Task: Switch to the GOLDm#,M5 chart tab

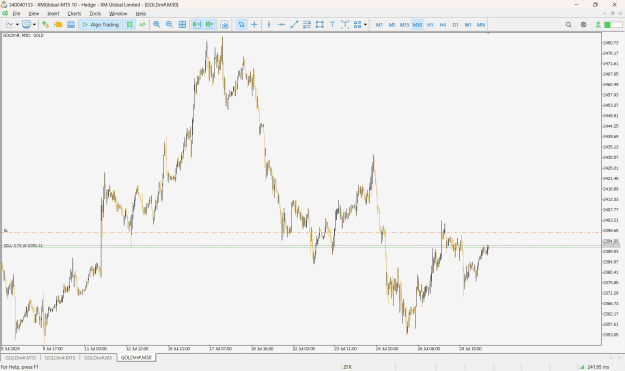Action: [98, 358]
